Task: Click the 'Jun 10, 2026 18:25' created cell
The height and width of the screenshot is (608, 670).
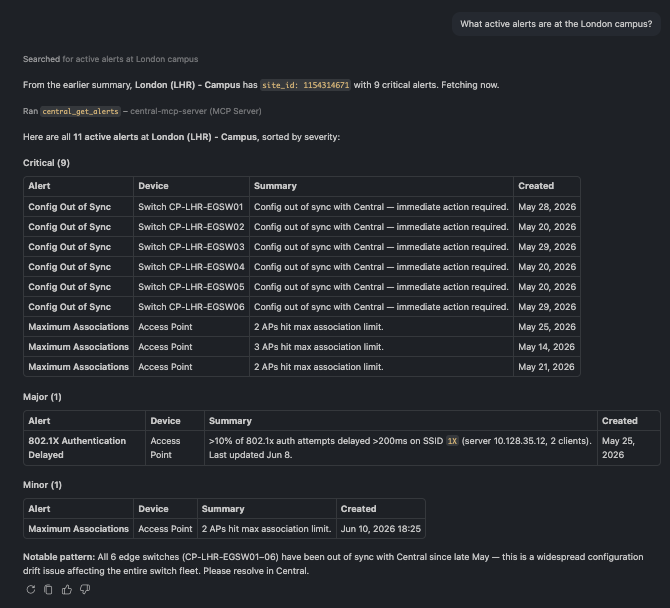Action: pos(381,529)
